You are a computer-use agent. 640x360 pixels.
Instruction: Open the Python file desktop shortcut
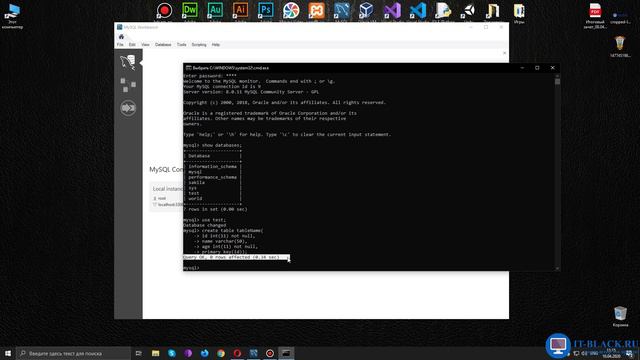coord(443,11)
